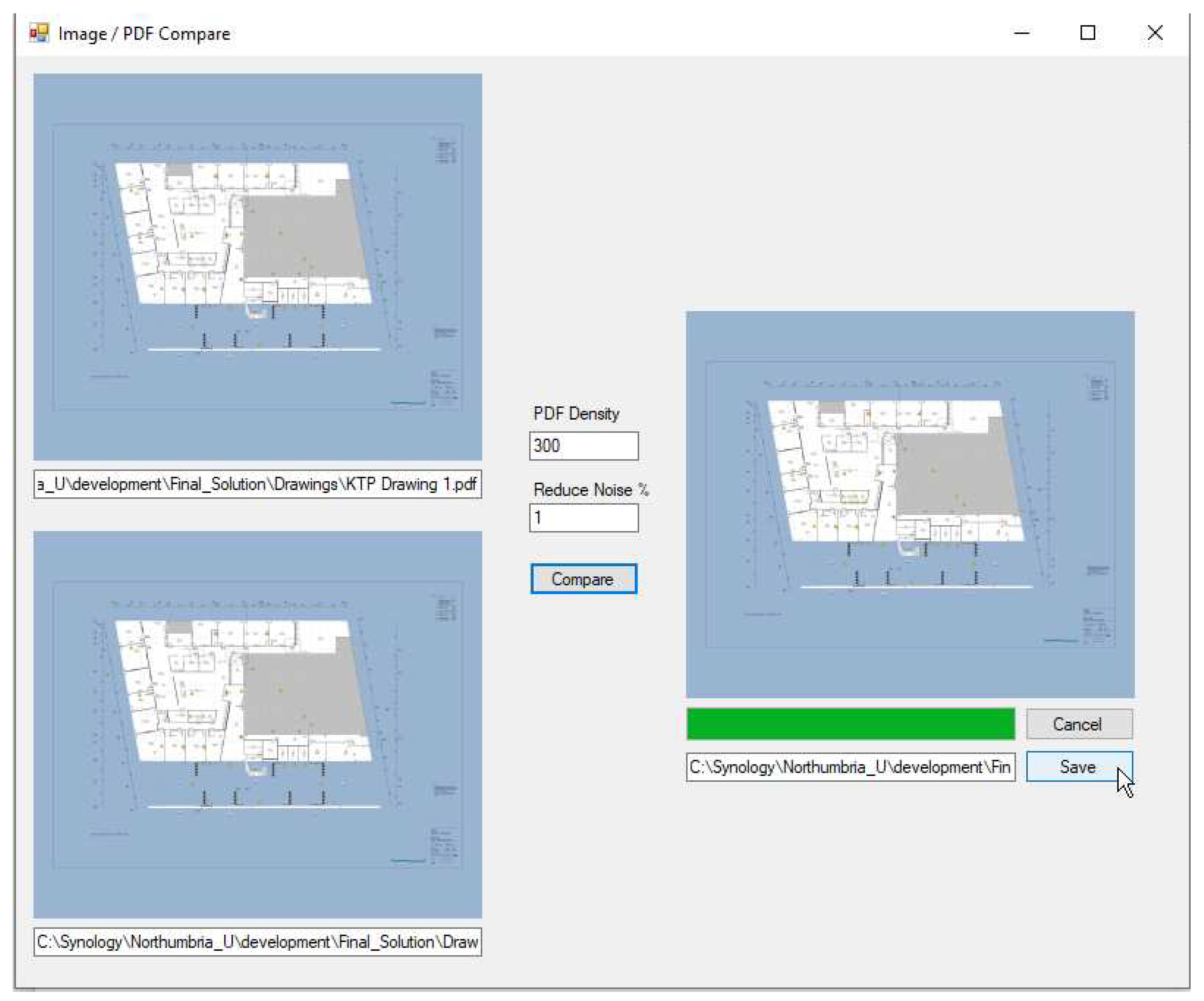Click the KTP Drawing 1.pdf path field

[x=257, y=484]
